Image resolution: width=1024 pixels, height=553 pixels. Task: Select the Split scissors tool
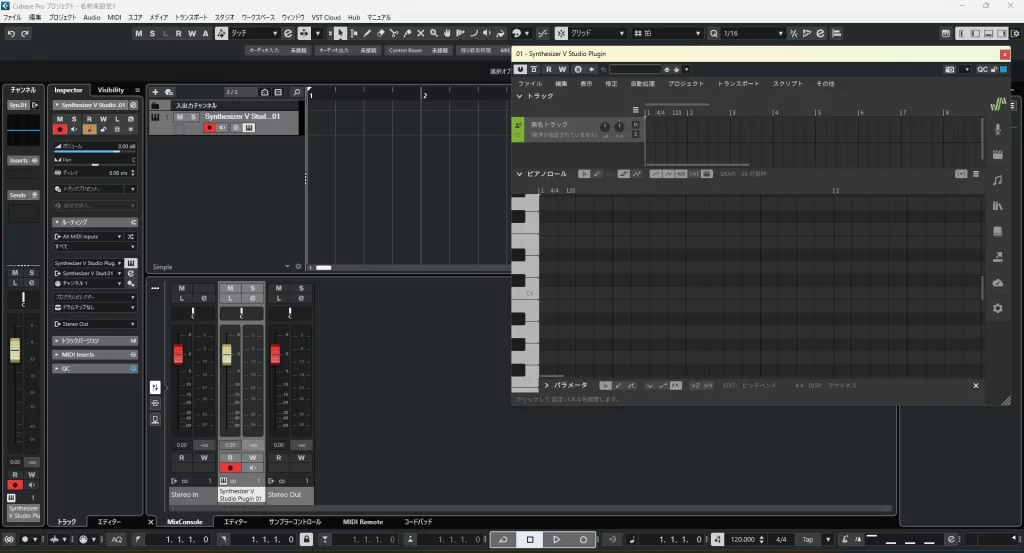(394, 33)
